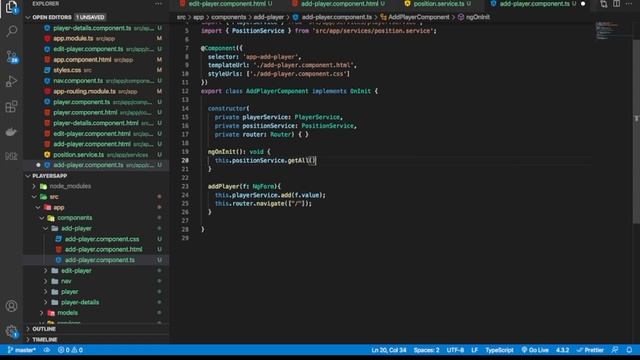Open the Docker view in activity bar

coord(11,131)
